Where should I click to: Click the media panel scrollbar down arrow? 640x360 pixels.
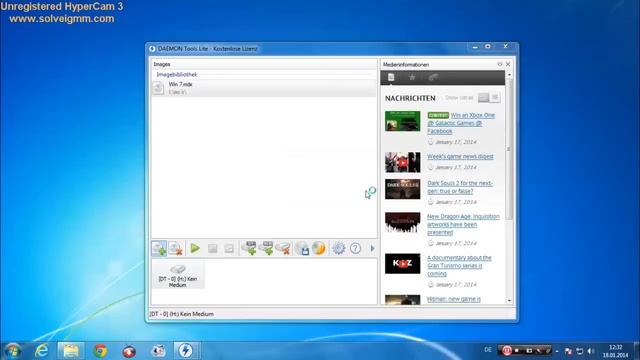click(509, 301)
